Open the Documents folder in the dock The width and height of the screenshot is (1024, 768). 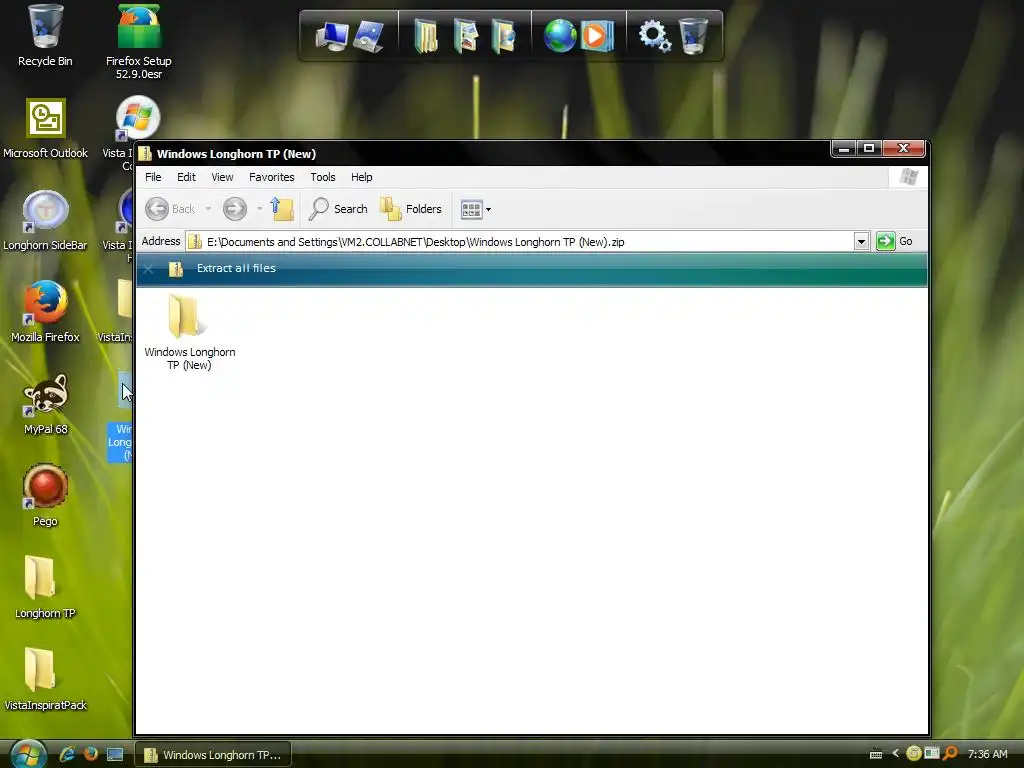coord(426,36)
